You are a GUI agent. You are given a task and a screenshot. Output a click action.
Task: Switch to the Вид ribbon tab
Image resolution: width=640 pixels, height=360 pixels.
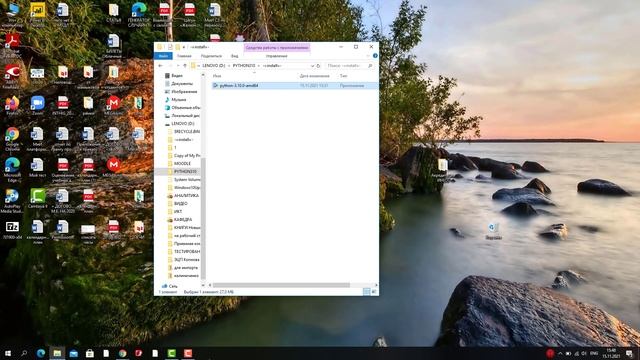(234, 56)
